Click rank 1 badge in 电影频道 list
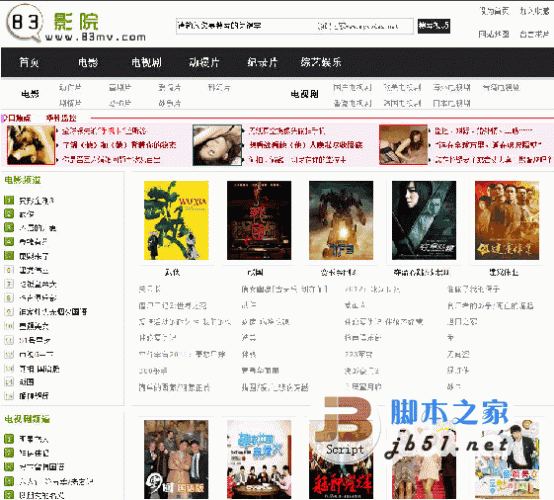 (x=9, y=200)
